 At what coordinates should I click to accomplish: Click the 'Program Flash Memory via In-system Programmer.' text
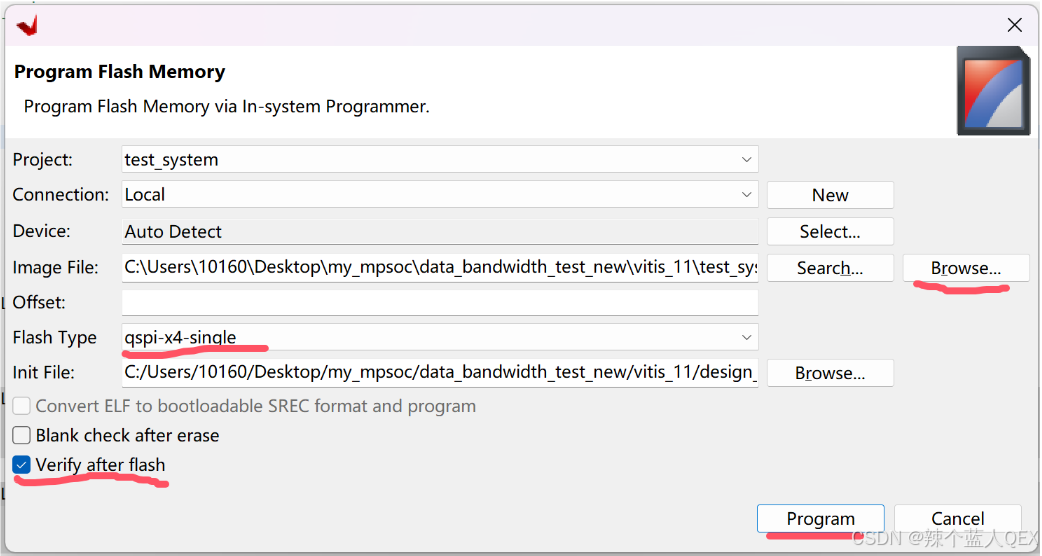[227, 107]
